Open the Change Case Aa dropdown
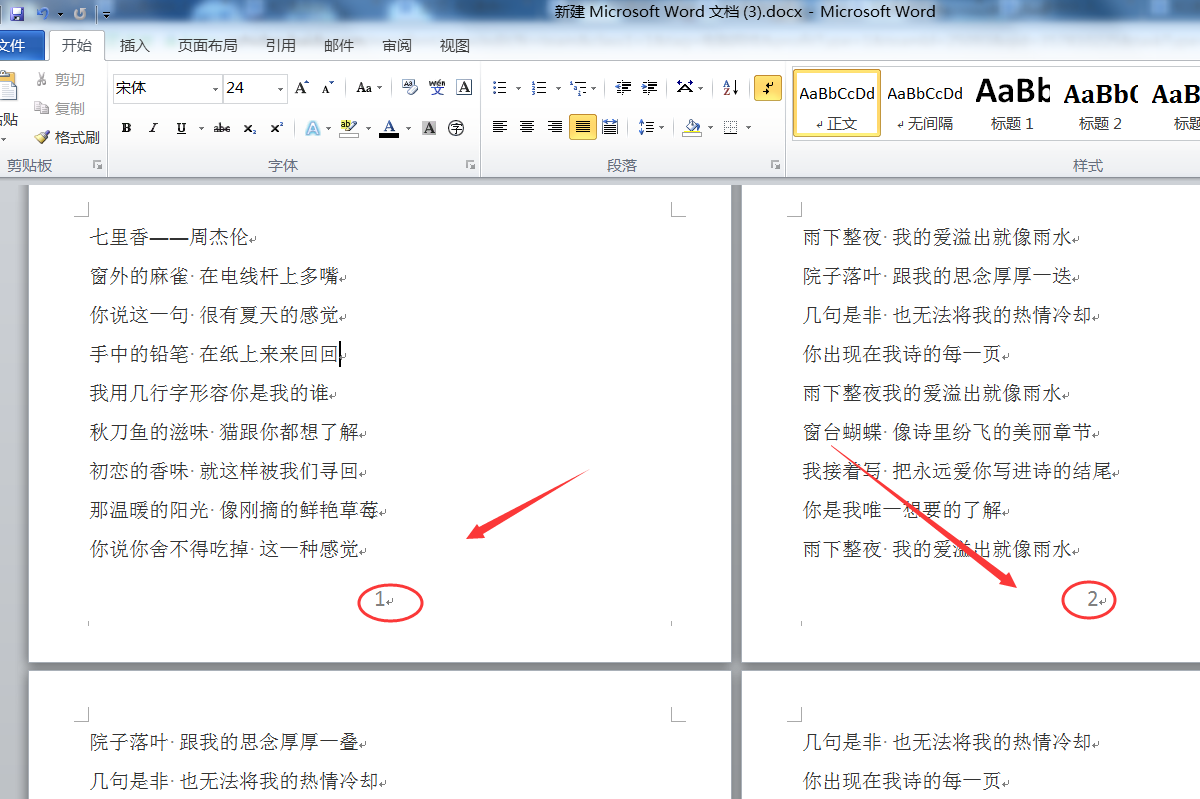Viewport: 1200px width, 799px height. pos(369,88)
